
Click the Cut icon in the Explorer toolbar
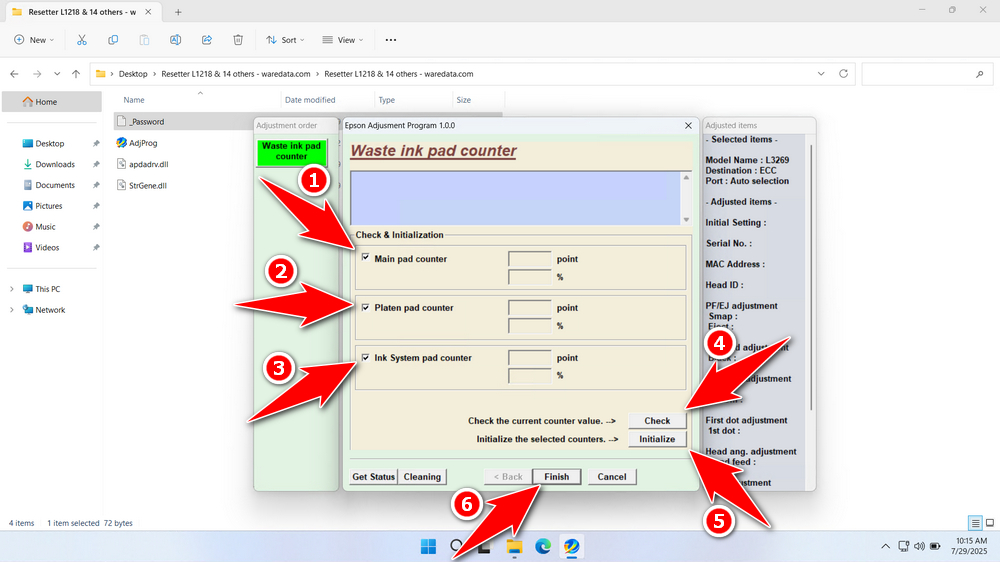[82, 40]
